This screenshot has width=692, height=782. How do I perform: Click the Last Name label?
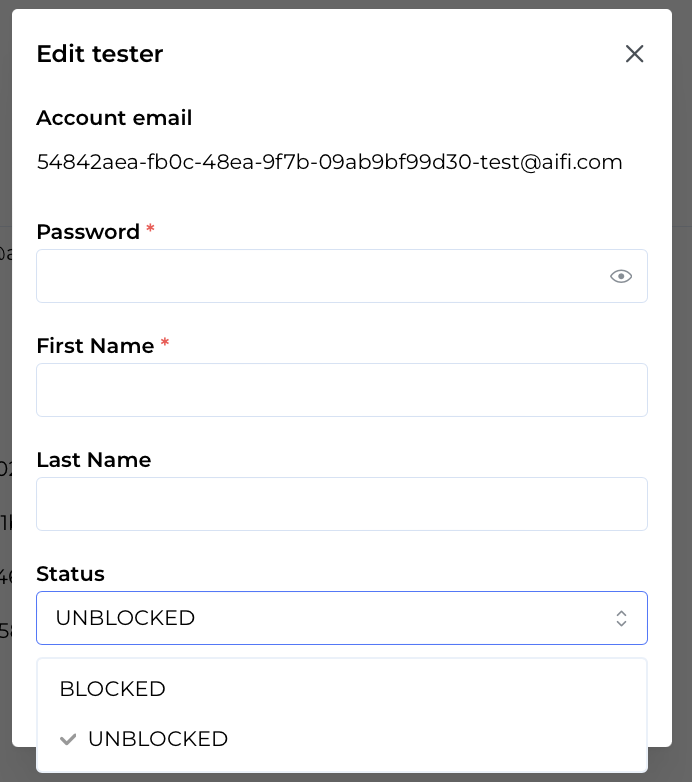(x=93, y=460)
